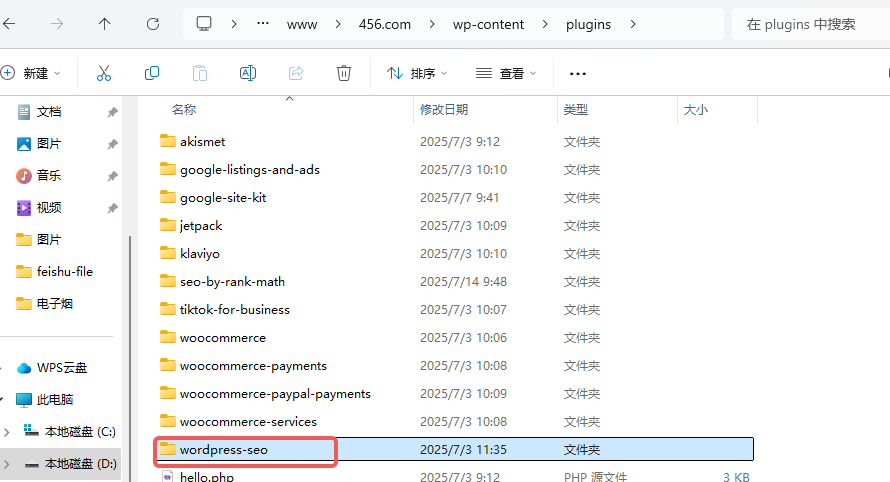The height and width of the screenshot is (482, 890).
Task: Navigate back with the left arrow
Action: [10, 24]
